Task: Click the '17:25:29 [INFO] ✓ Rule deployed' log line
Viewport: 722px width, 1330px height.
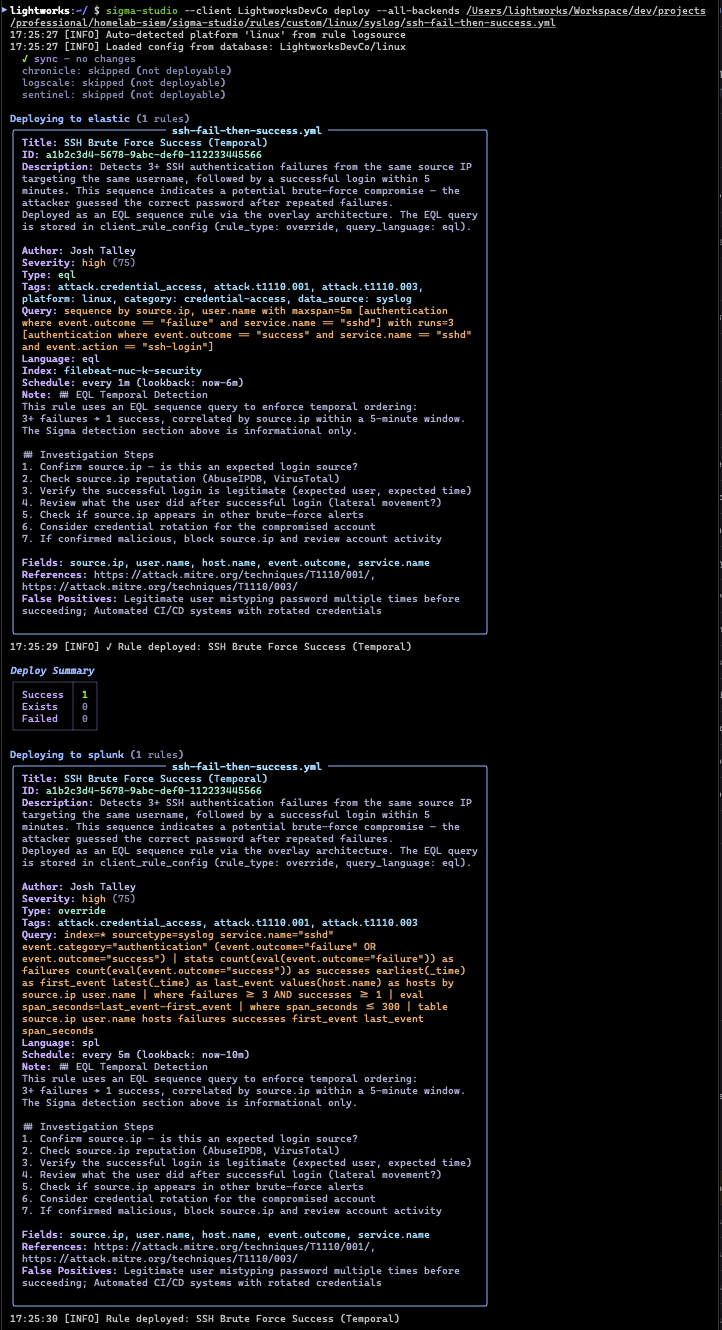Action: pyautogui.click(x=210, y=646)
